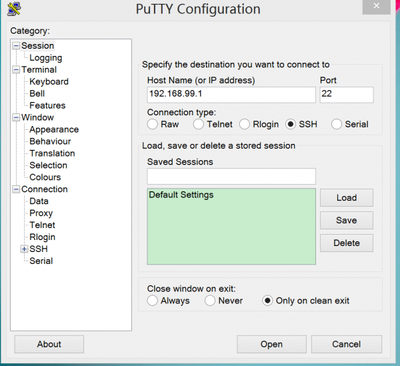Open the Proxy settings category

pos(41,213)
